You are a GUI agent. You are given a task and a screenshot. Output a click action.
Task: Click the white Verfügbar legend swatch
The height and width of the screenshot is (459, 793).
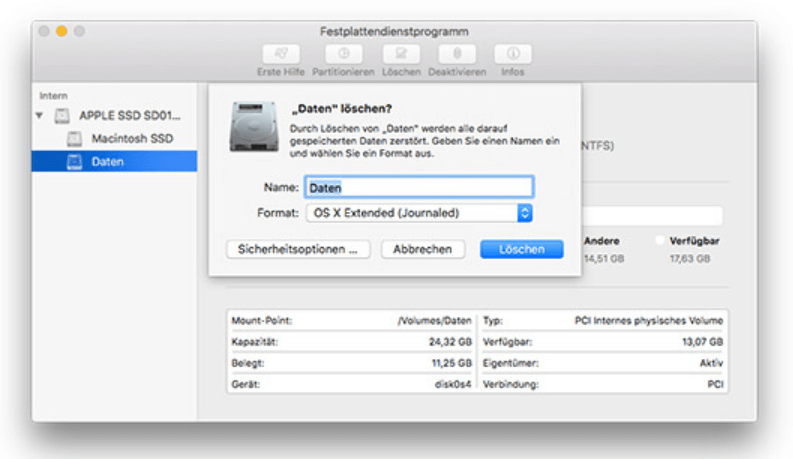(x=659, y=241)
